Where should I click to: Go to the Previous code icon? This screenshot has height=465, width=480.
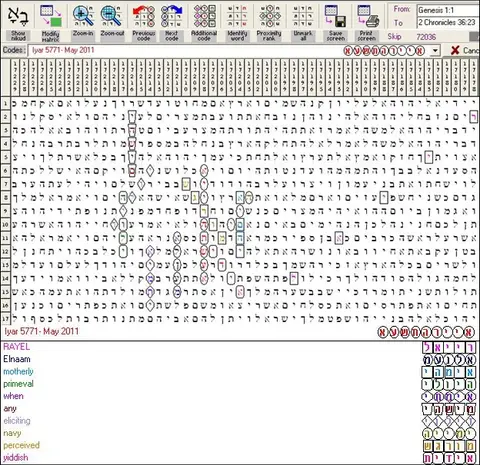point(144,16)
